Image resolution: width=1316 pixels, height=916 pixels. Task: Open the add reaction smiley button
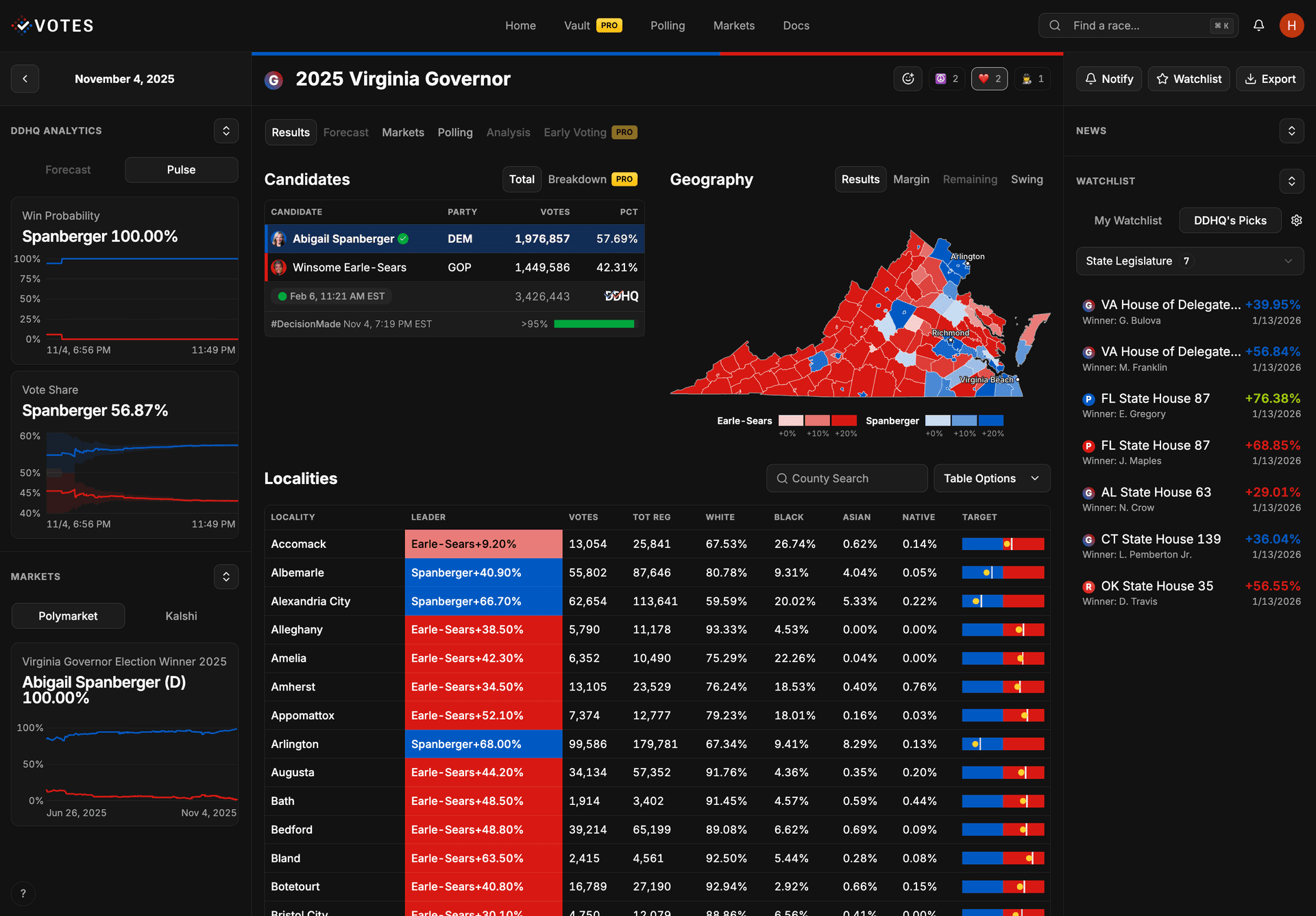(x=908, y=79)
